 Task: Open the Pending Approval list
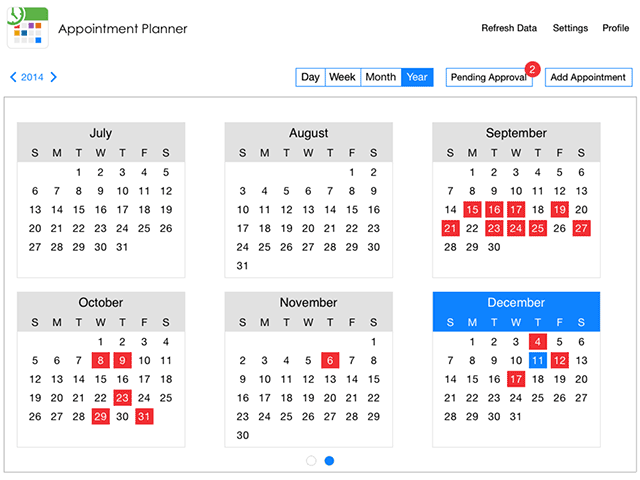click(488, 77)
